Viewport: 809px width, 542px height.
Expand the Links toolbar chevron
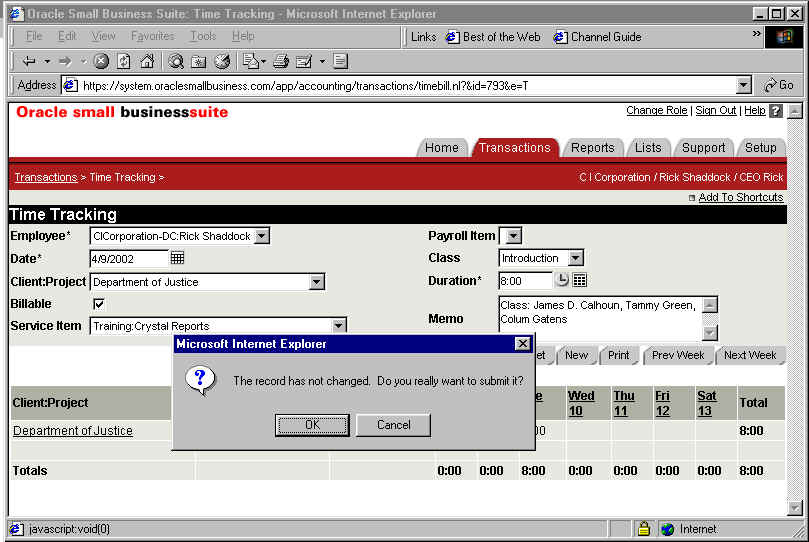pos(756,34)
